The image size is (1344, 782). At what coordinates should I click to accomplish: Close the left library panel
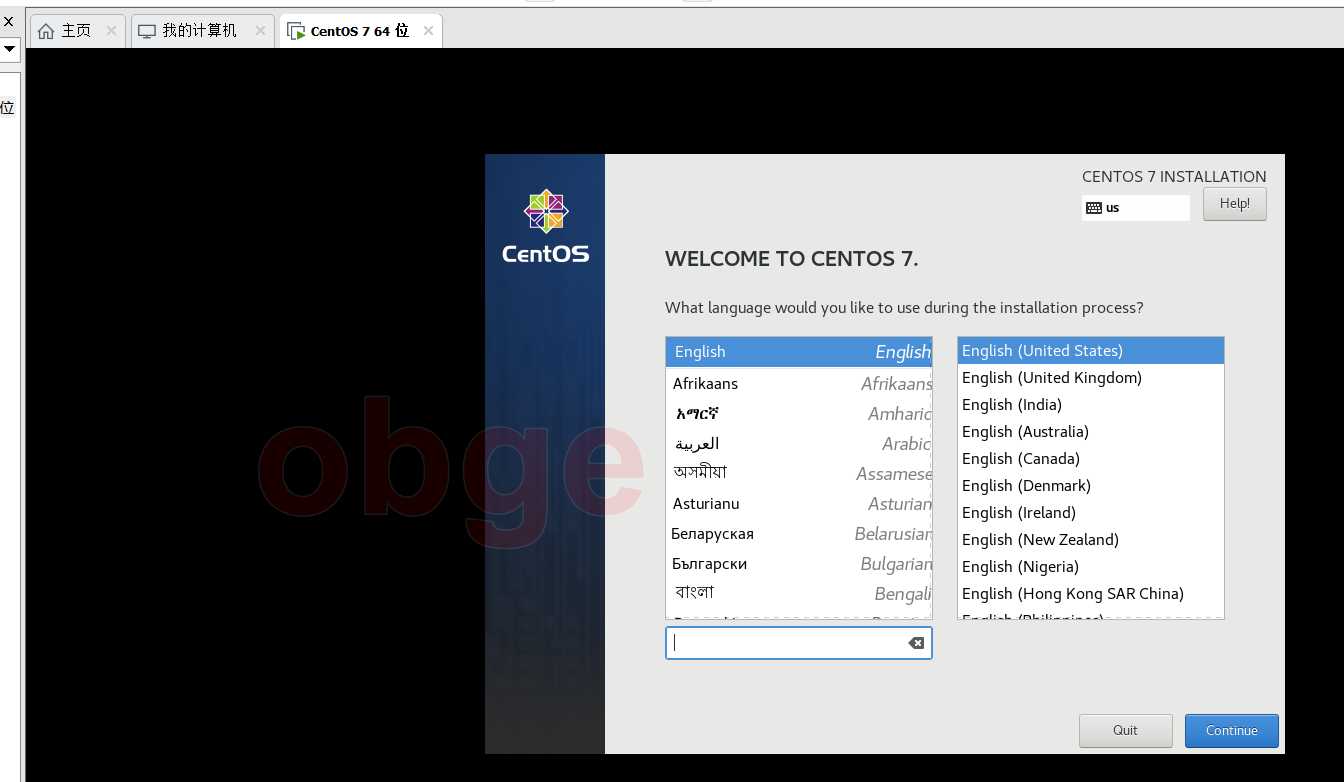(x=8, y=21)
